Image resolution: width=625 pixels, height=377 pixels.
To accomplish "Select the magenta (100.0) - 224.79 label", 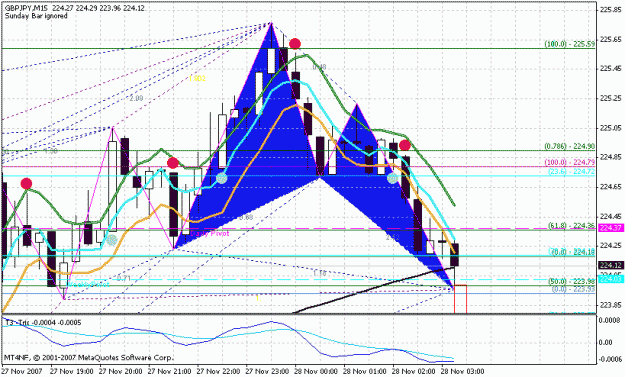I will [570, 162].
